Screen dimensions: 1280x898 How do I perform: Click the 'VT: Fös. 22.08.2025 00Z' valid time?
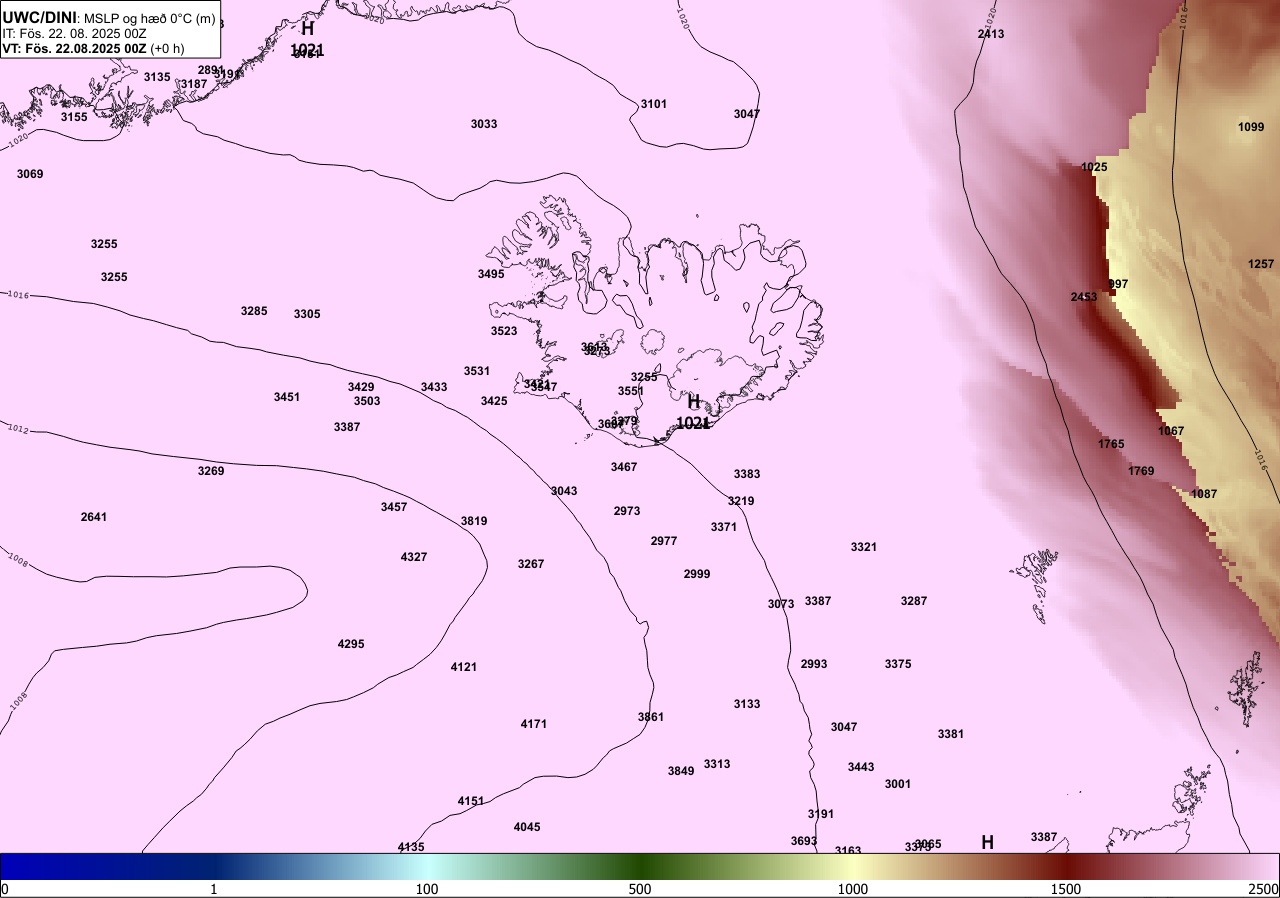click(x=76, y=48)
